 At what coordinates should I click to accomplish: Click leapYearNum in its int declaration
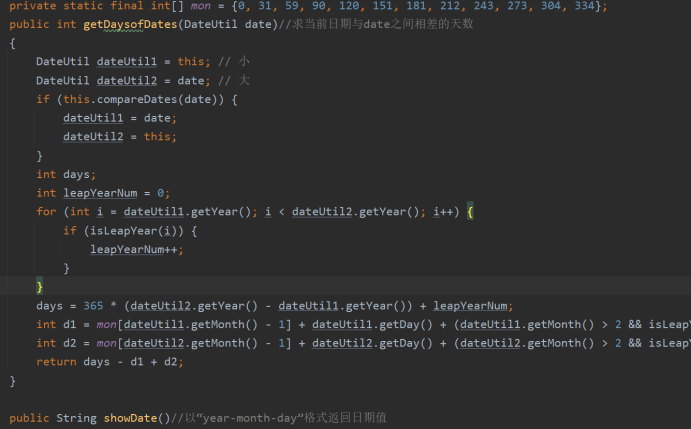point(100,193)
